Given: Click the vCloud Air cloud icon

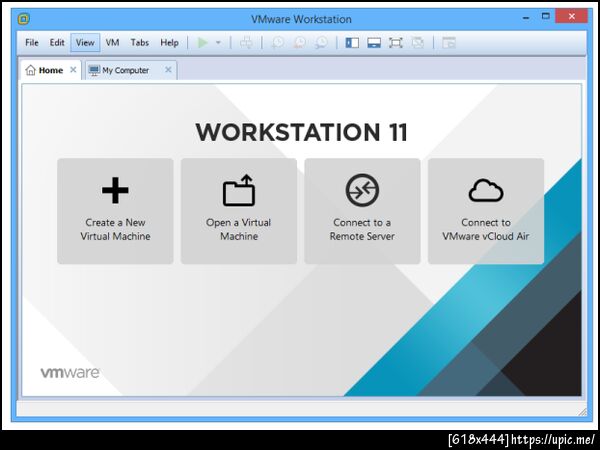Looking at the screenshot, I should (x=486, y=190).
